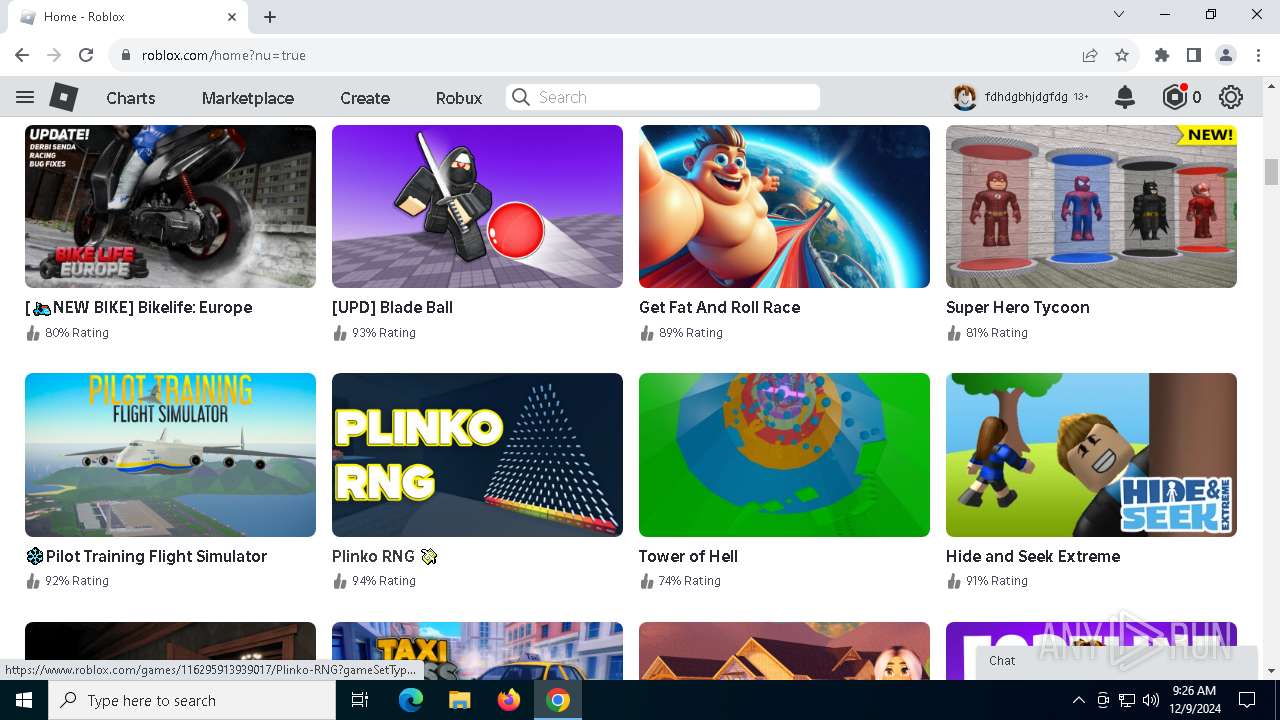Viewport: 1280px width, 720px height.
Task: Click the Chrome taskbar icon
Action: [558, 700]
